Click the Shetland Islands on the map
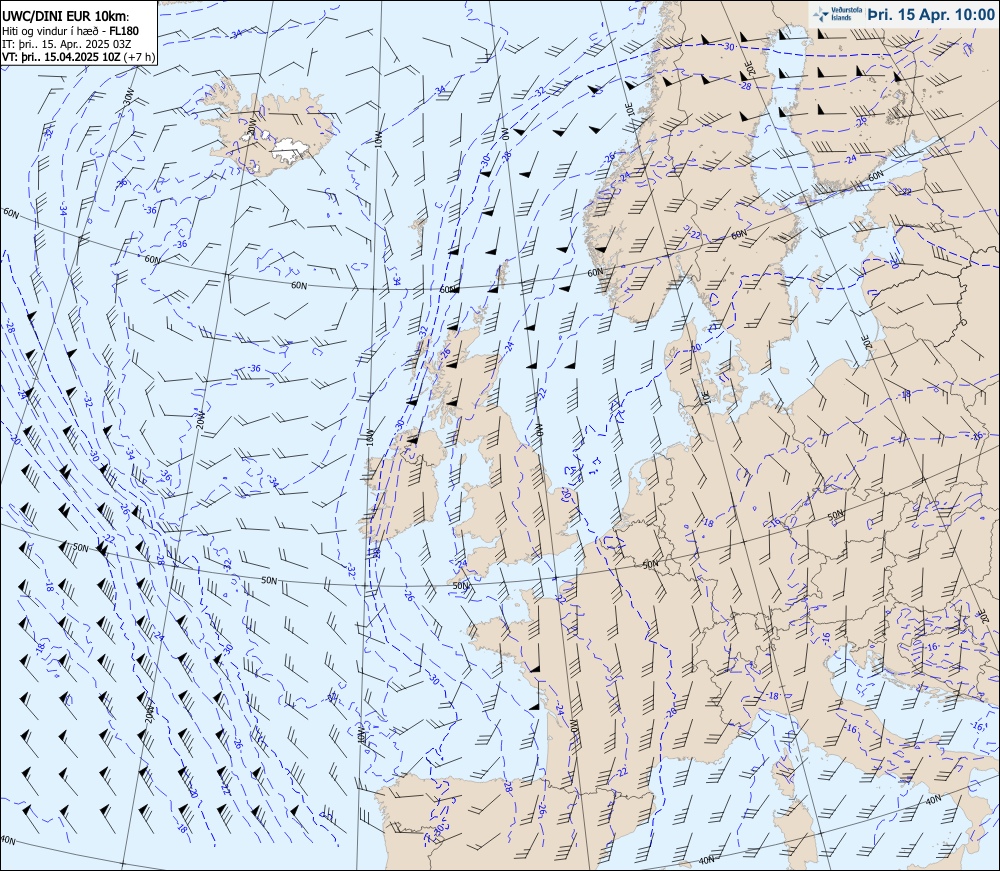 pos(504,272)
